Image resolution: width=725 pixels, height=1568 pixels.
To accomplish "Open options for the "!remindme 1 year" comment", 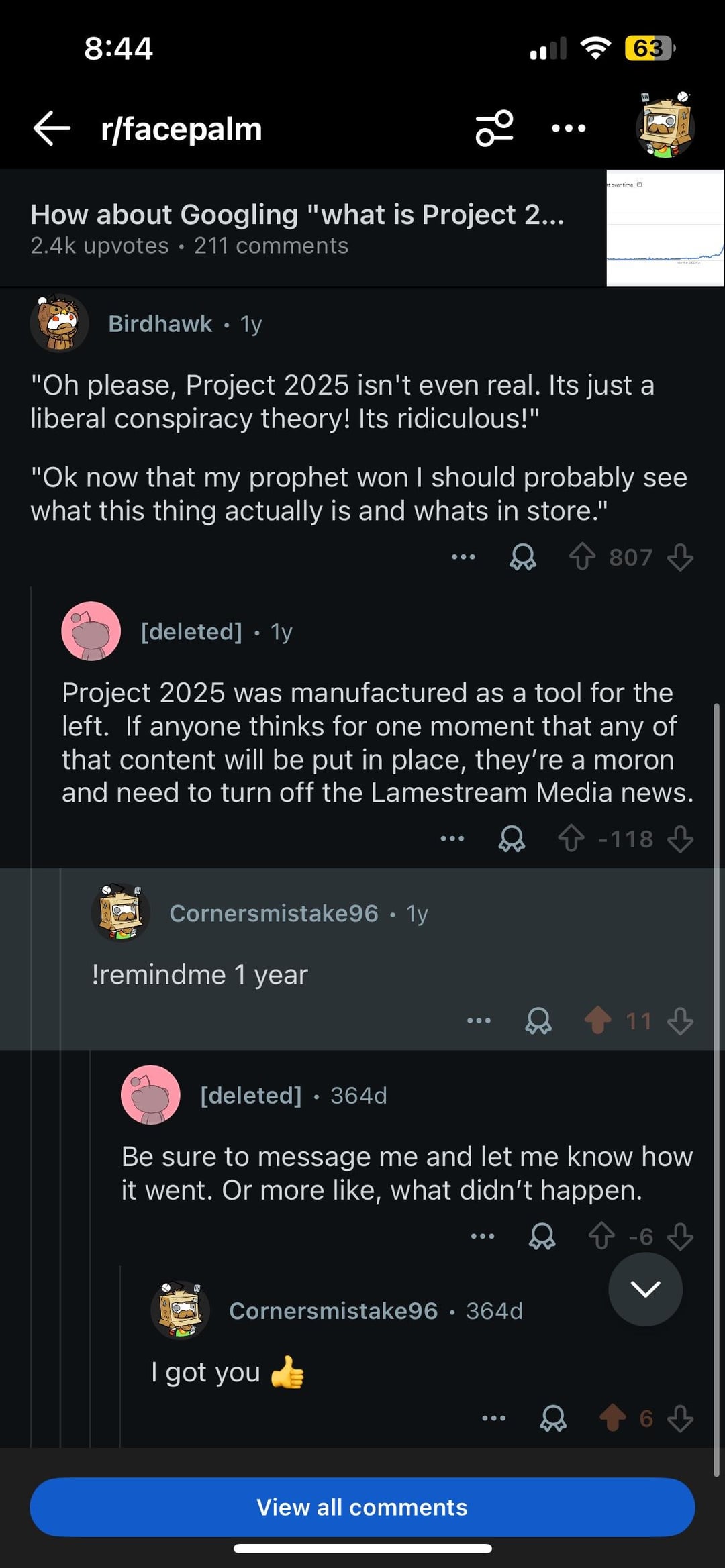I will point(479,1021).
